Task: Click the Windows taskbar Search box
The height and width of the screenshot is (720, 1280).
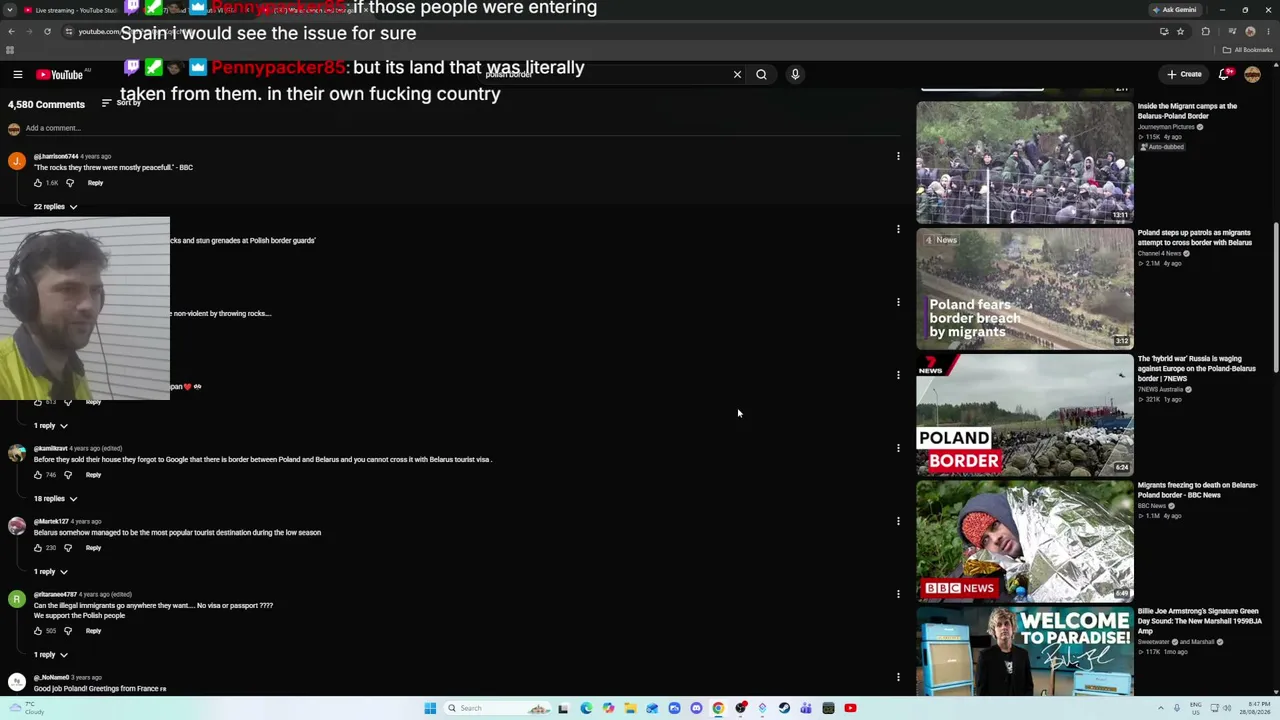Action: (497, 708)
